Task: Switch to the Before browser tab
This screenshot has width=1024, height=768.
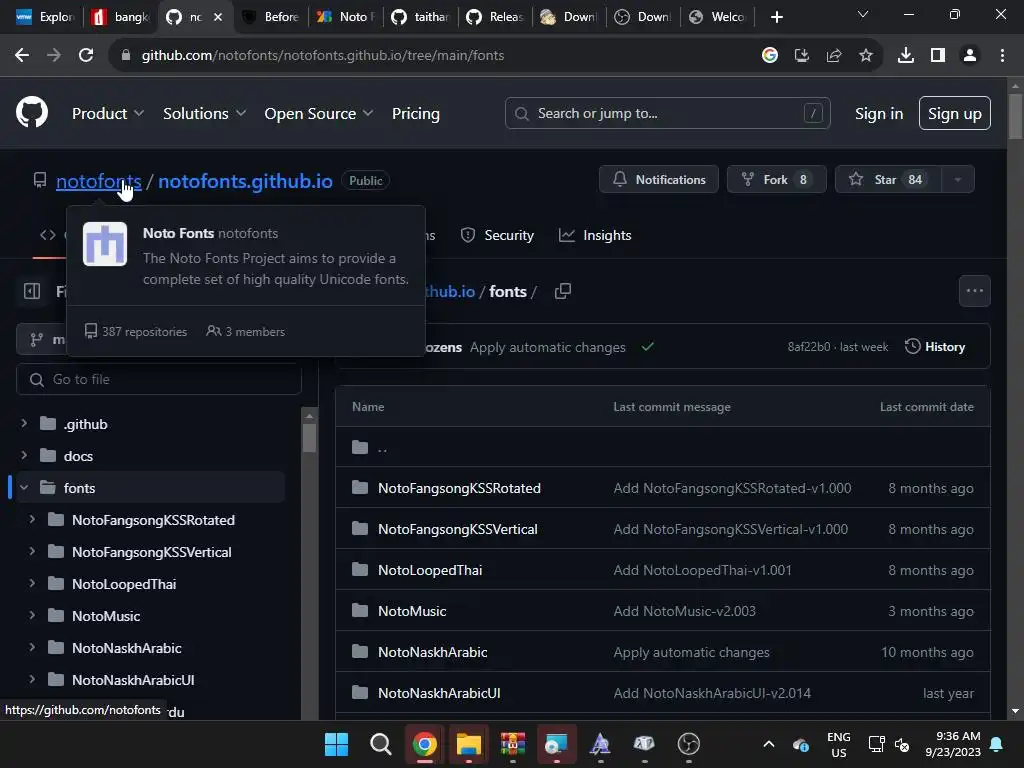Action: (x=271, y=17)
